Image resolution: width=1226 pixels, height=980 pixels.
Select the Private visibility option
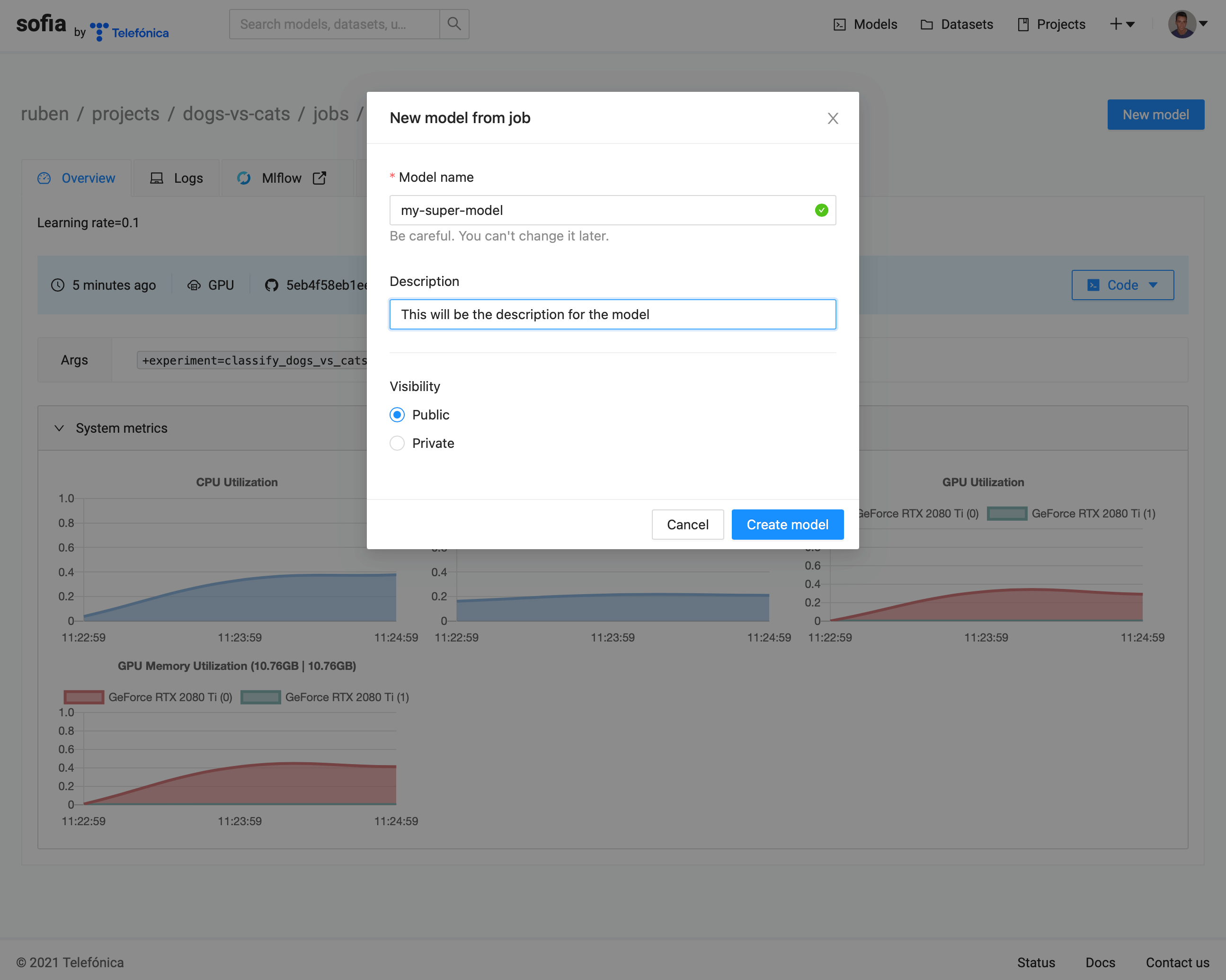click(x=397, y=443)
